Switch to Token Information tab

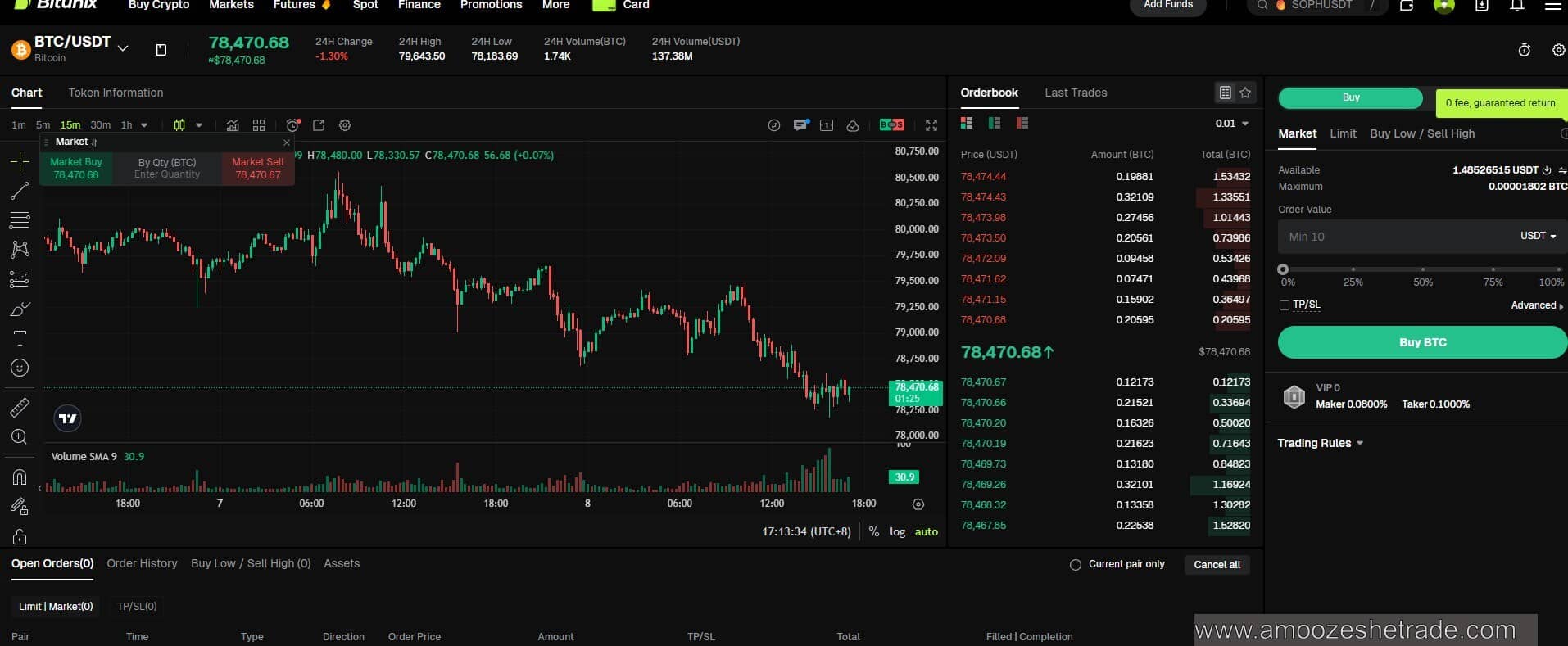116,93
